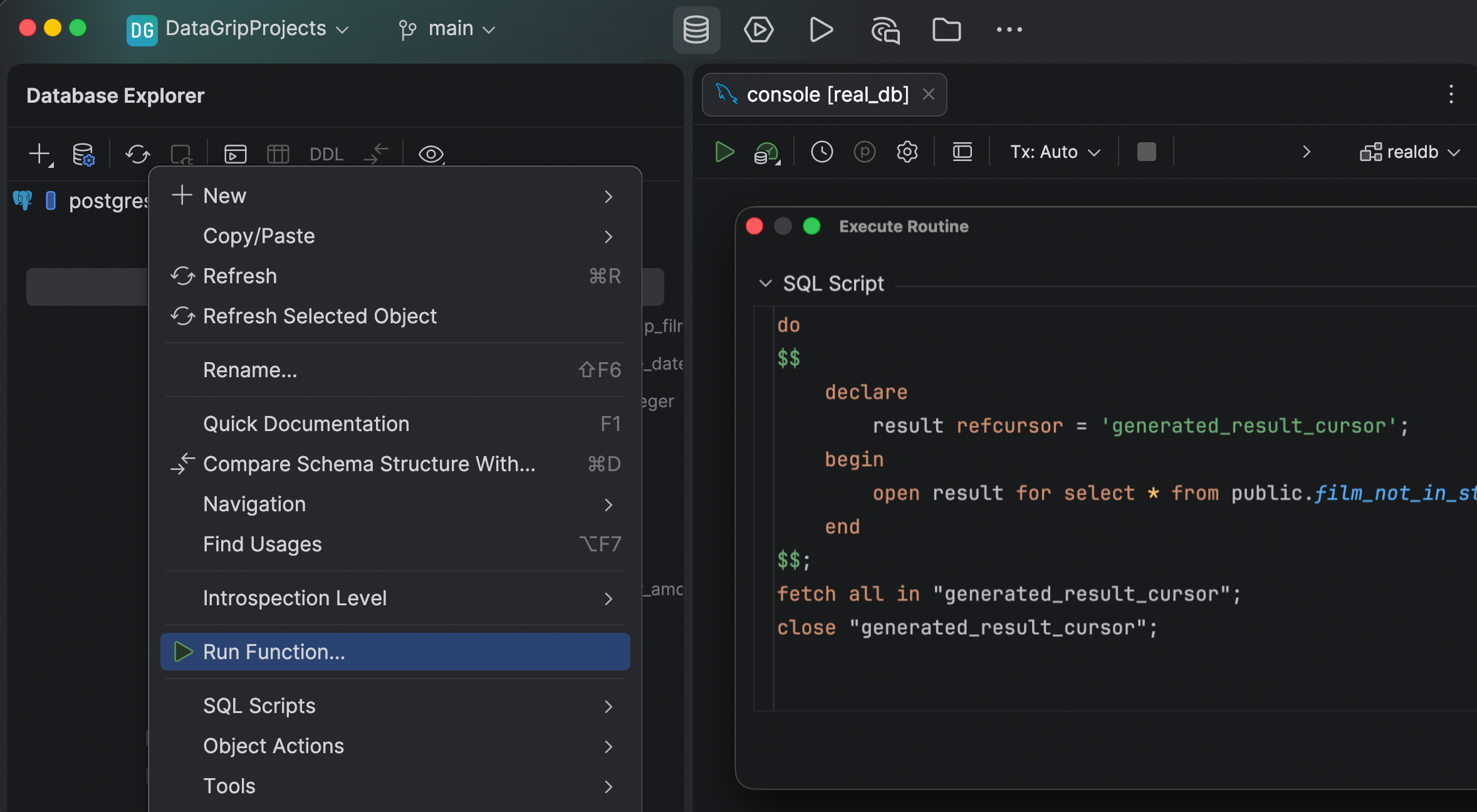
Task: Open the SQL Scripts submenu
Action: tap(395, 706)
